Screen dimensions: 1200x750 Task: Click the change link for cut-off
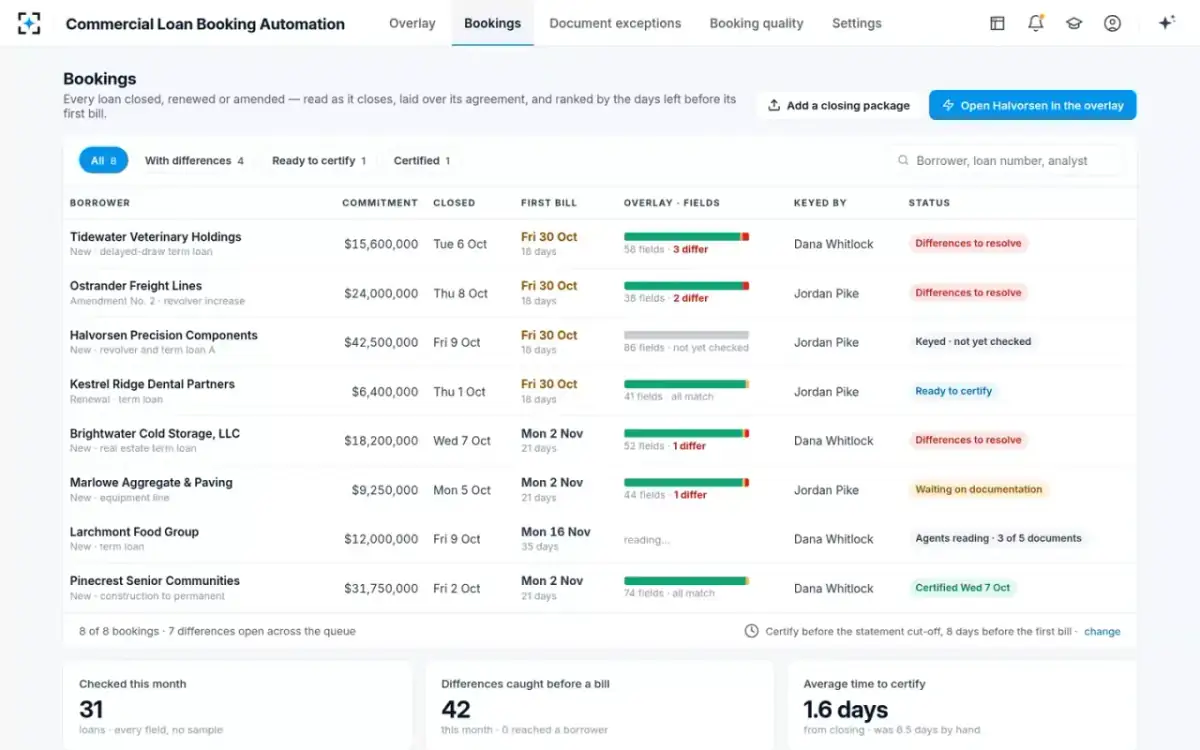coord(1102,631)
